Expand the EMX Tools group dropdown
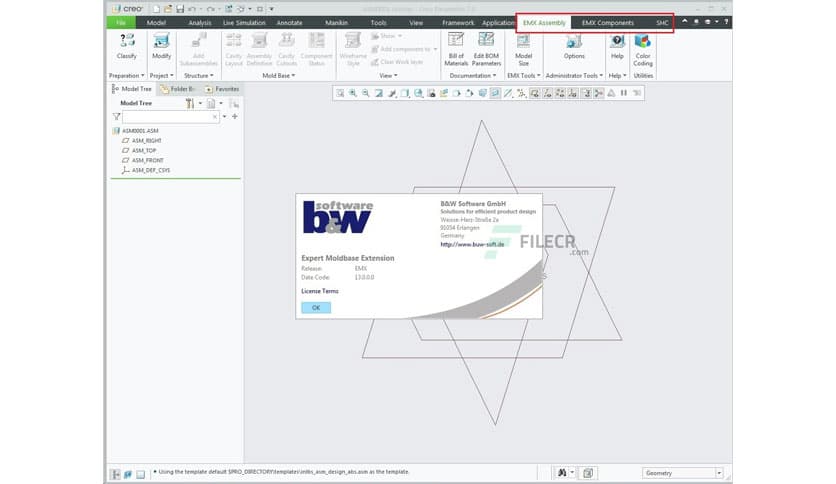The image size is (836, 484). pyautogui.click(x=524, y=76)
